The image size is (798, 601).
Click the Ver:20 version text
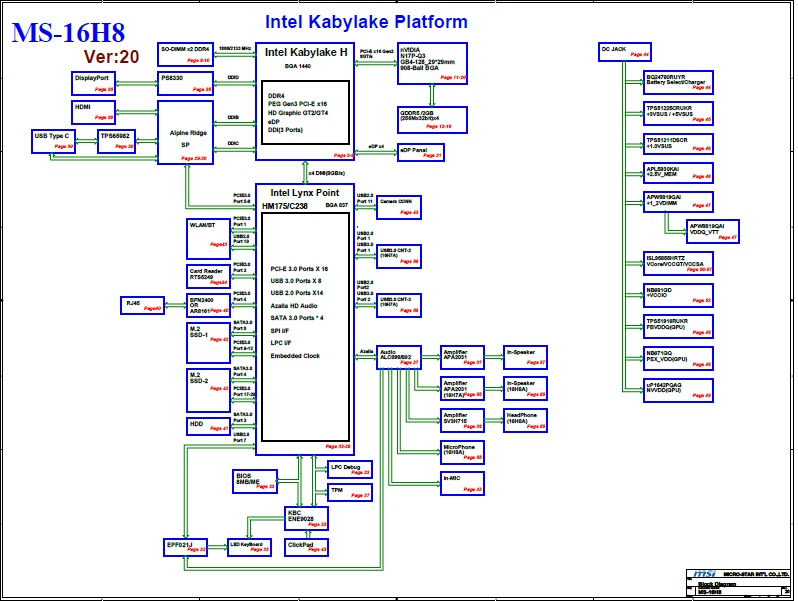tap(111, 57)
